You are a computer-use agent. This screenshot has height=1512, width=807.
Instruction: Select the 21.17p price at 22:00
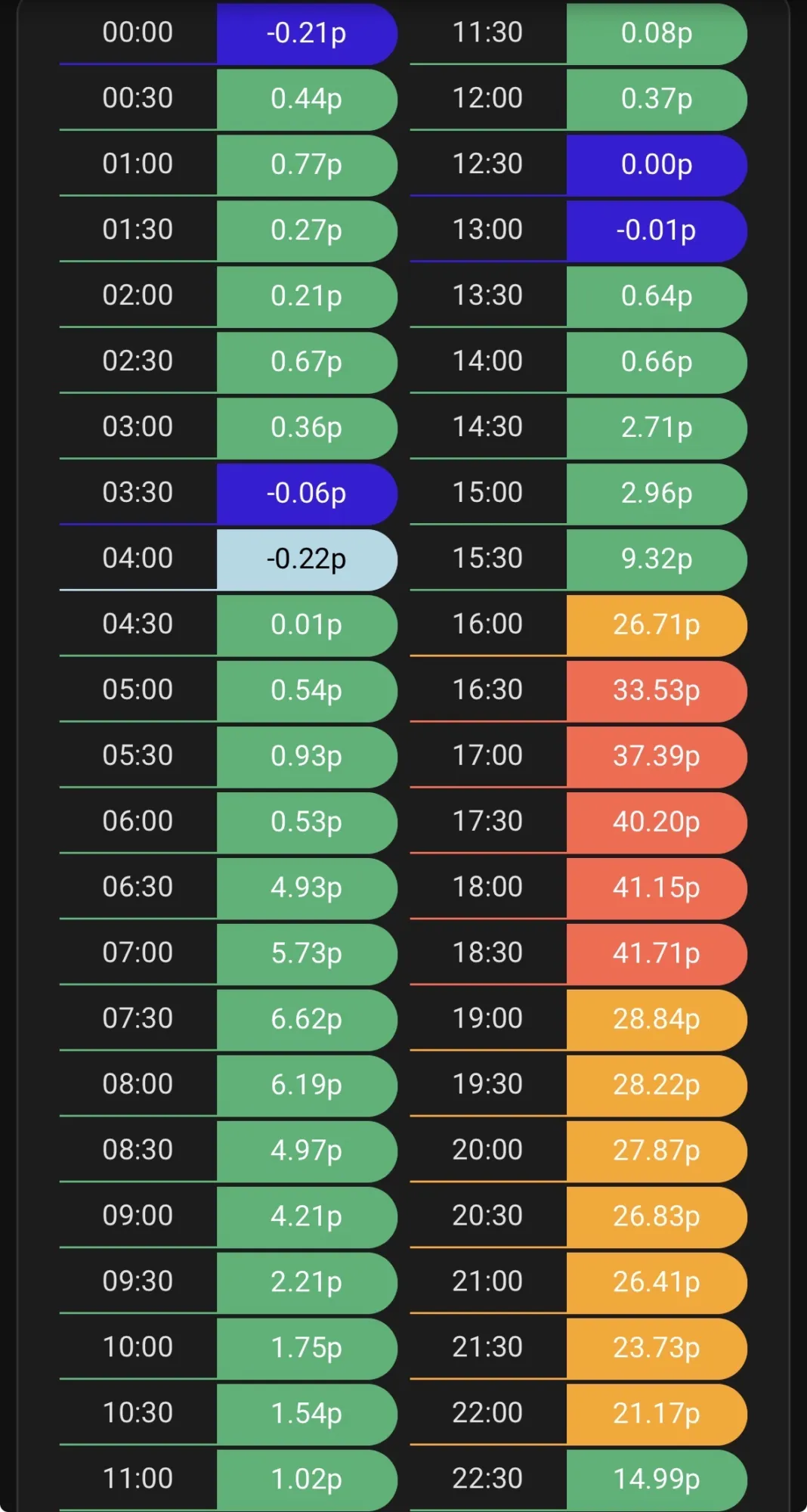pyautogui.click(x=656, y=1414)
